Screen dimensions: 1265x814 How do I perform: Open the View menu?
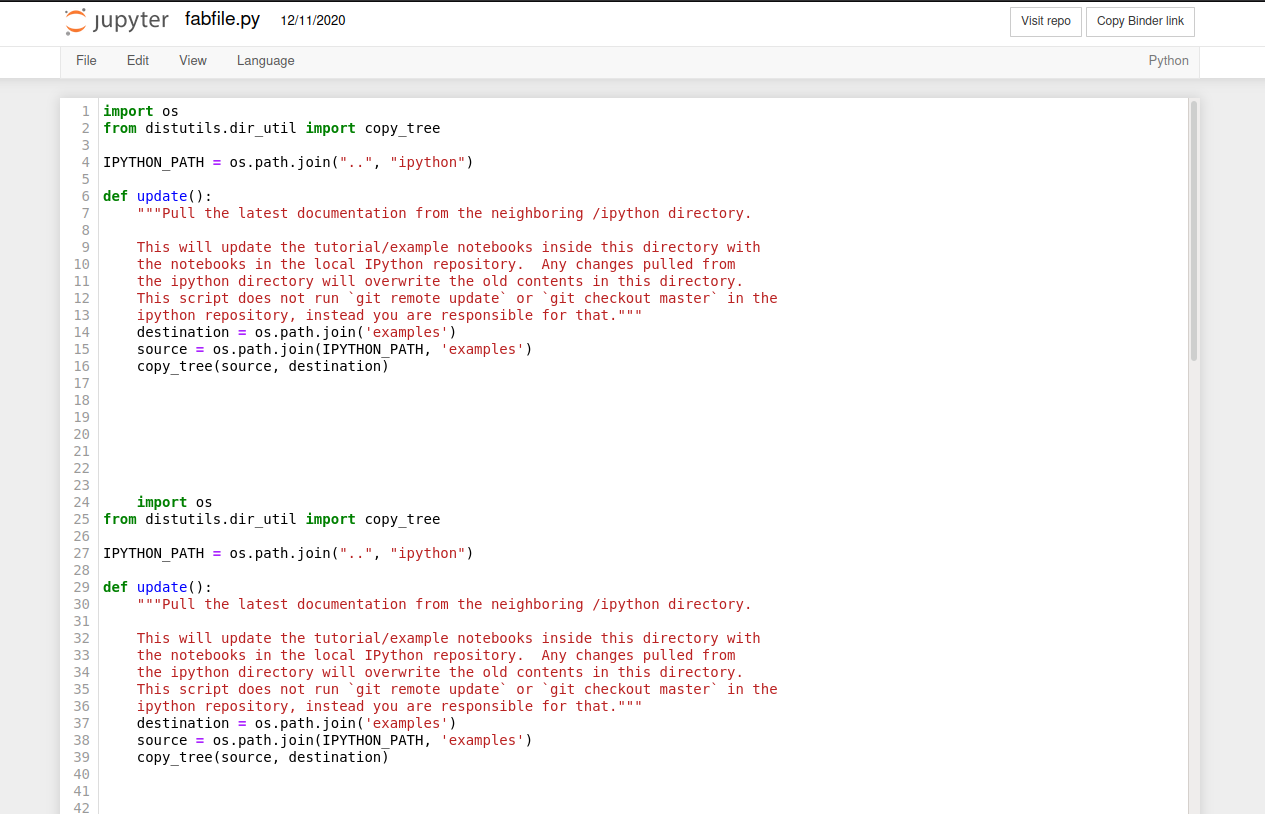192,60
